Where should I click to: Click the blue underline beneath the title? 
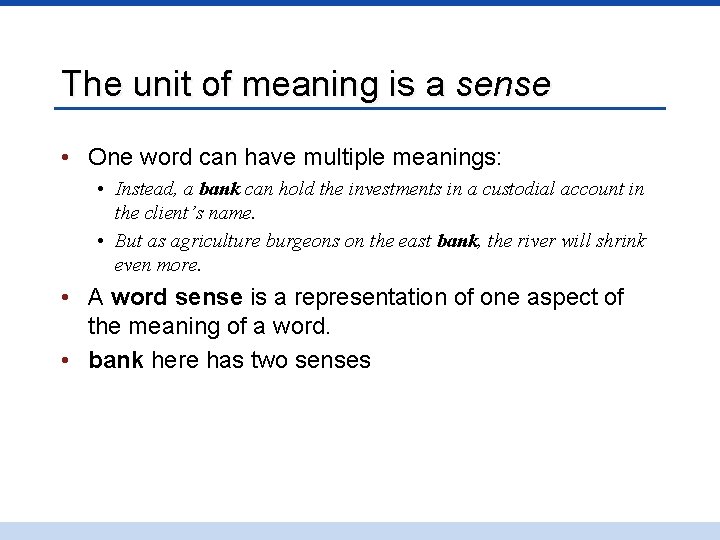(x=360, y=108)
